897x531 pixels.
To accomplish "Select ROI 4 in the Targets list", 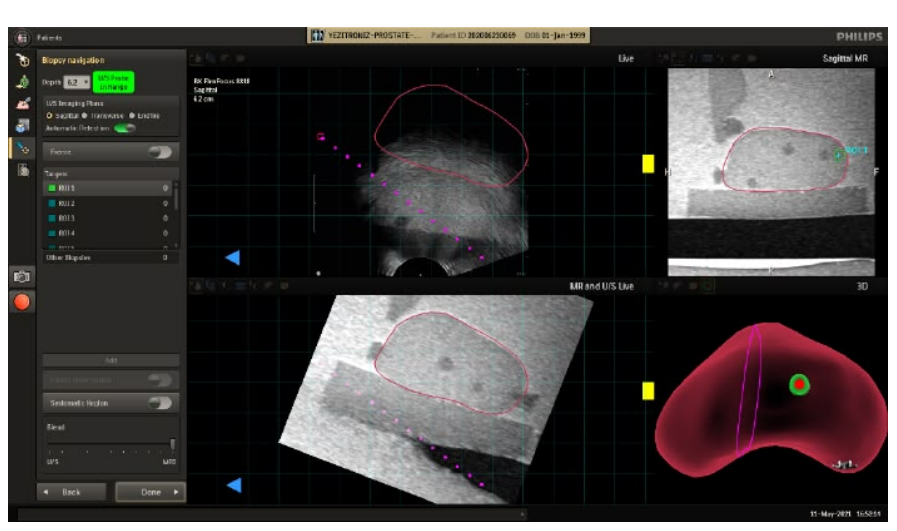I will pos(108,233).
